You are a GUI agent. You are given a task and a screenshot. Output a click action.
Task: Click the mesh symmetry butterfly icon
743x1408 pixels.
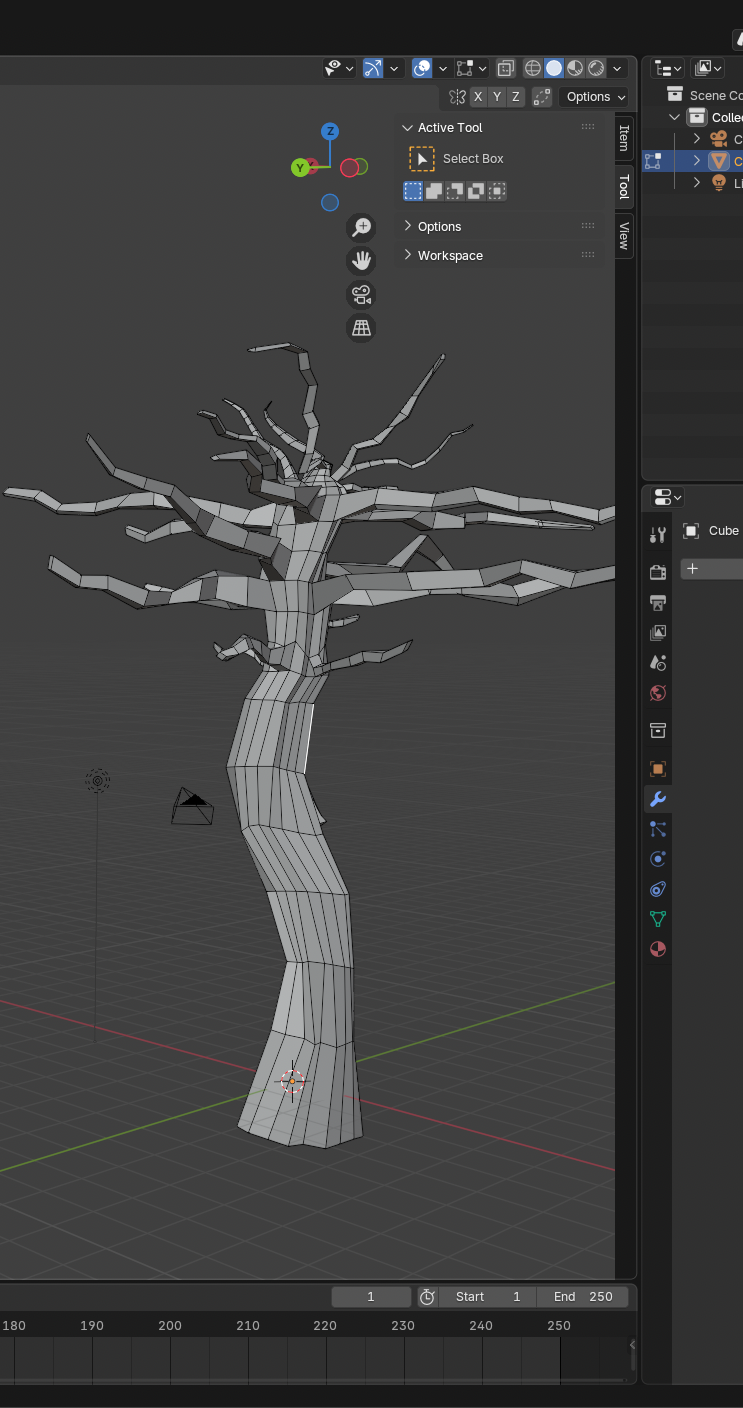pyautogui.click(x=457, y=97)
